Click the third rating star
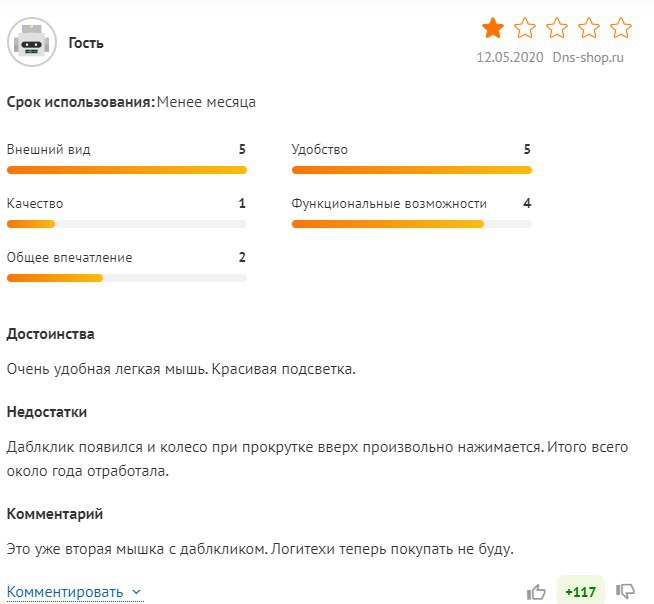Screen dimensions: 654x604 point(557,27)
